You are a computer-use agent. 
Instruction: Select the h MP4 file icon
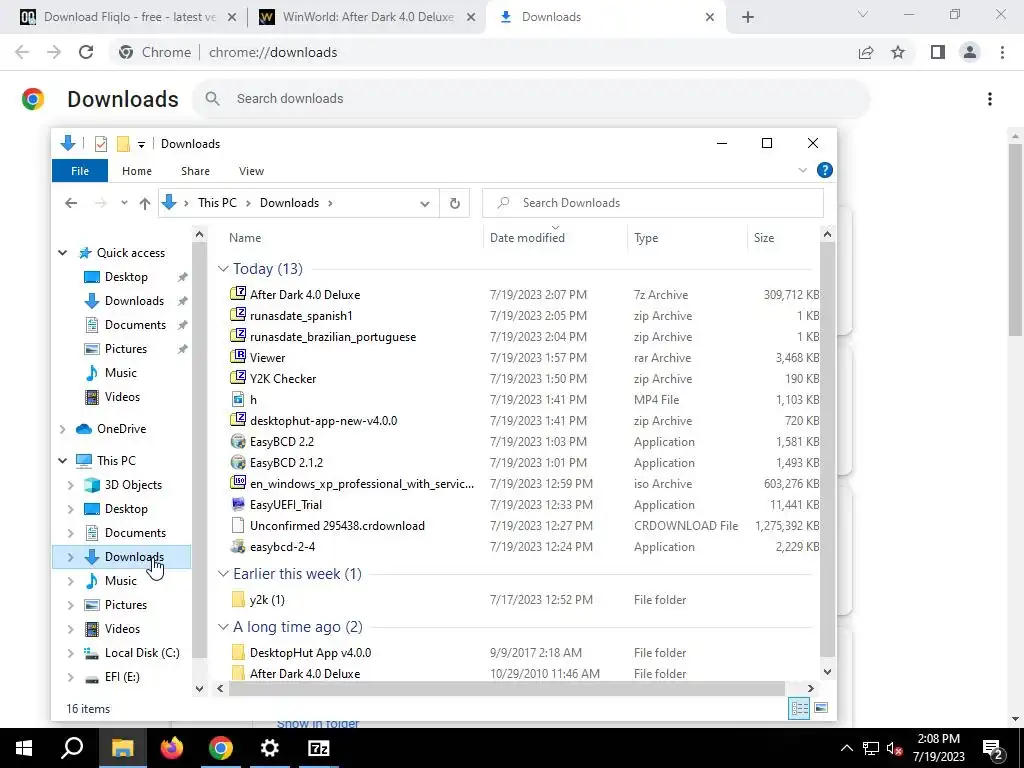click(238, 399)
